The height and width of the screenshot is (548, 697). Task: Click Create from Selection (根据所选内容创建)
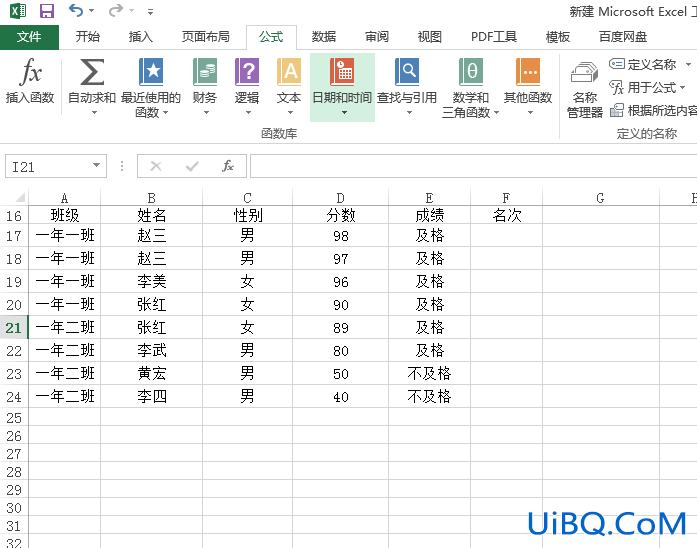pyautogui.click(x=653, y=110)
